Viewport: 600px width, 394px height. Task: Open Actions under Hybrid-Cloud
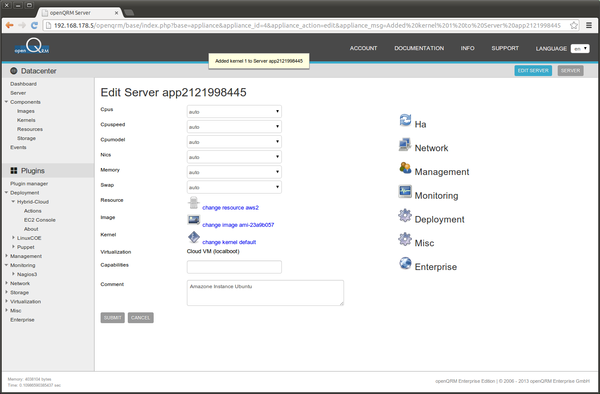coord(33,211)
